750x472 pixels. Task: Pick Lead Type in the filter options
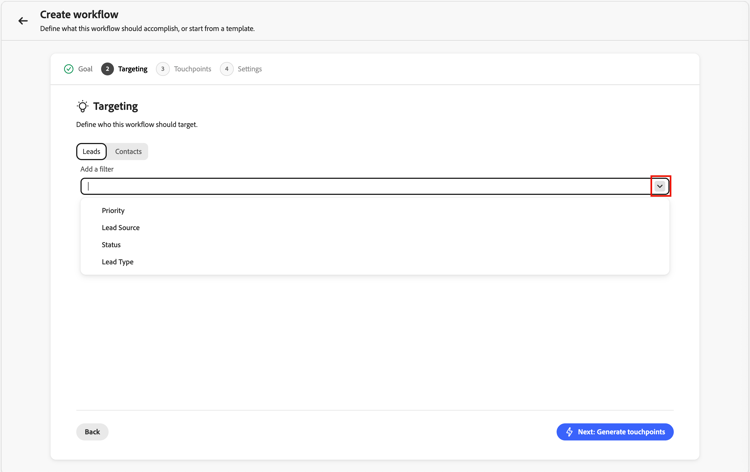[117, 262]
